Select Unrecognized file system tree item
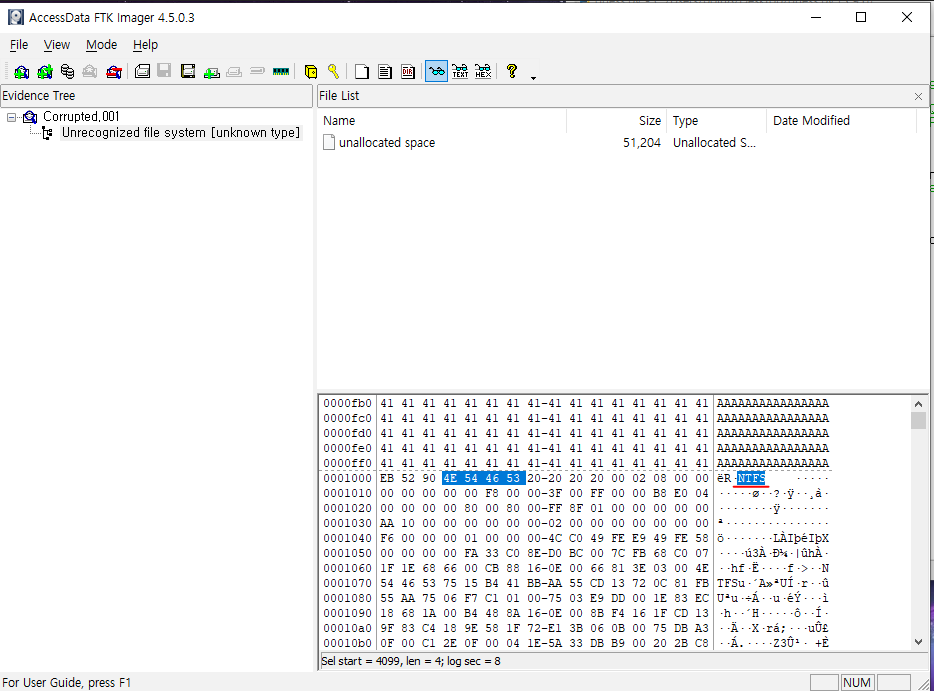Viewport: 934px width, 691px height. click(181, 133)
